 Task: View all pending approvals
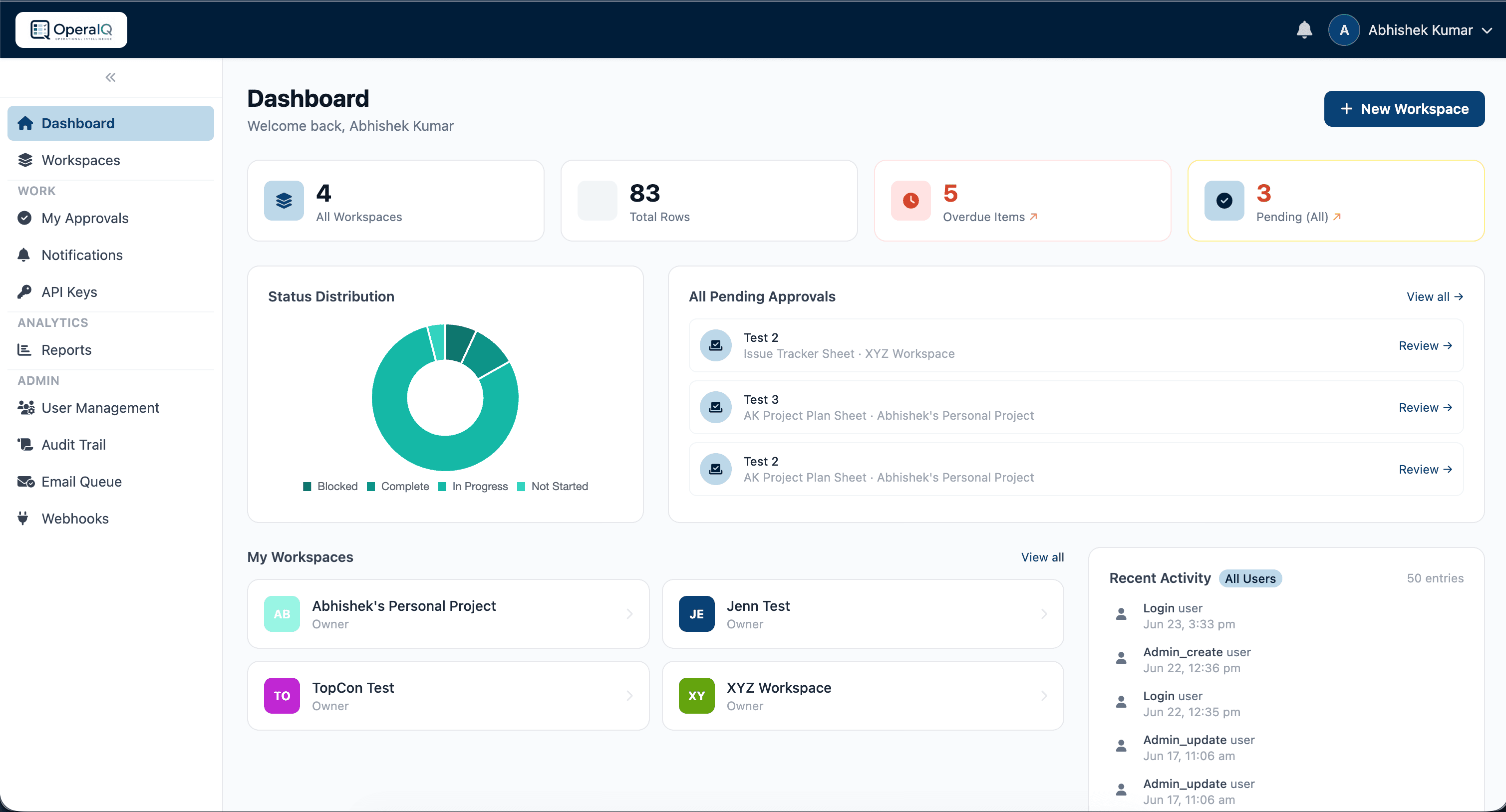click(1434, 297)
